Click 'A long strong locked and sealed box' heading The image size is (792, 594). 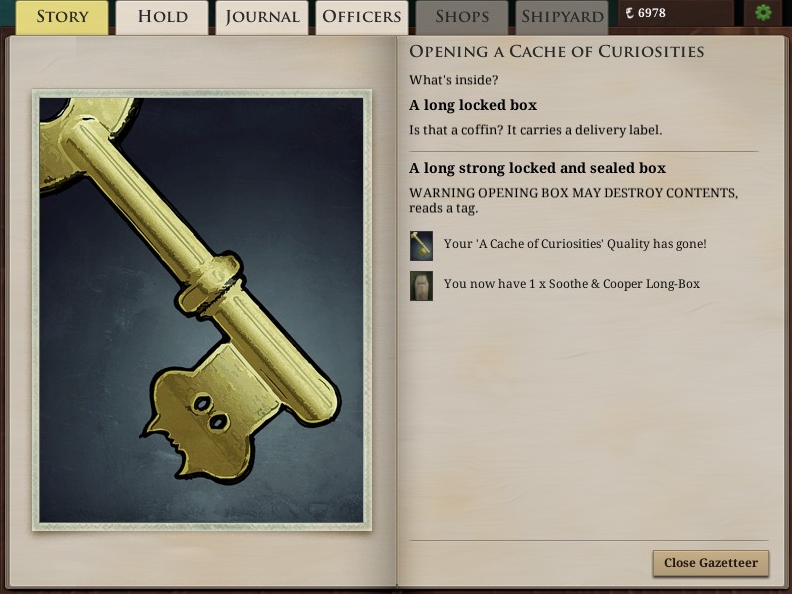tap(537, 168)
